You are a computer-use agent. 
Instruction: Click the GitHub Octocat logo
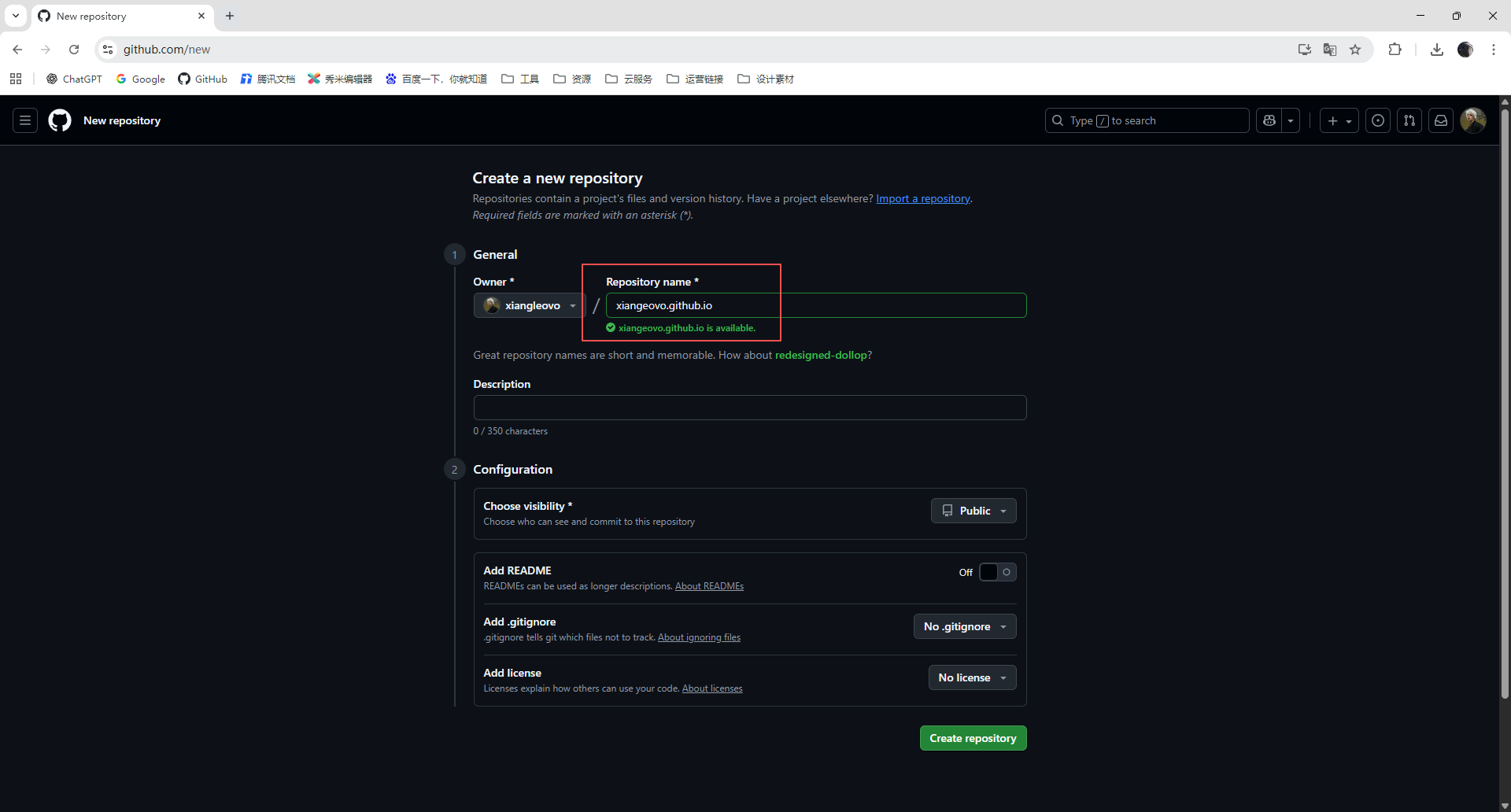pos(60,120)
